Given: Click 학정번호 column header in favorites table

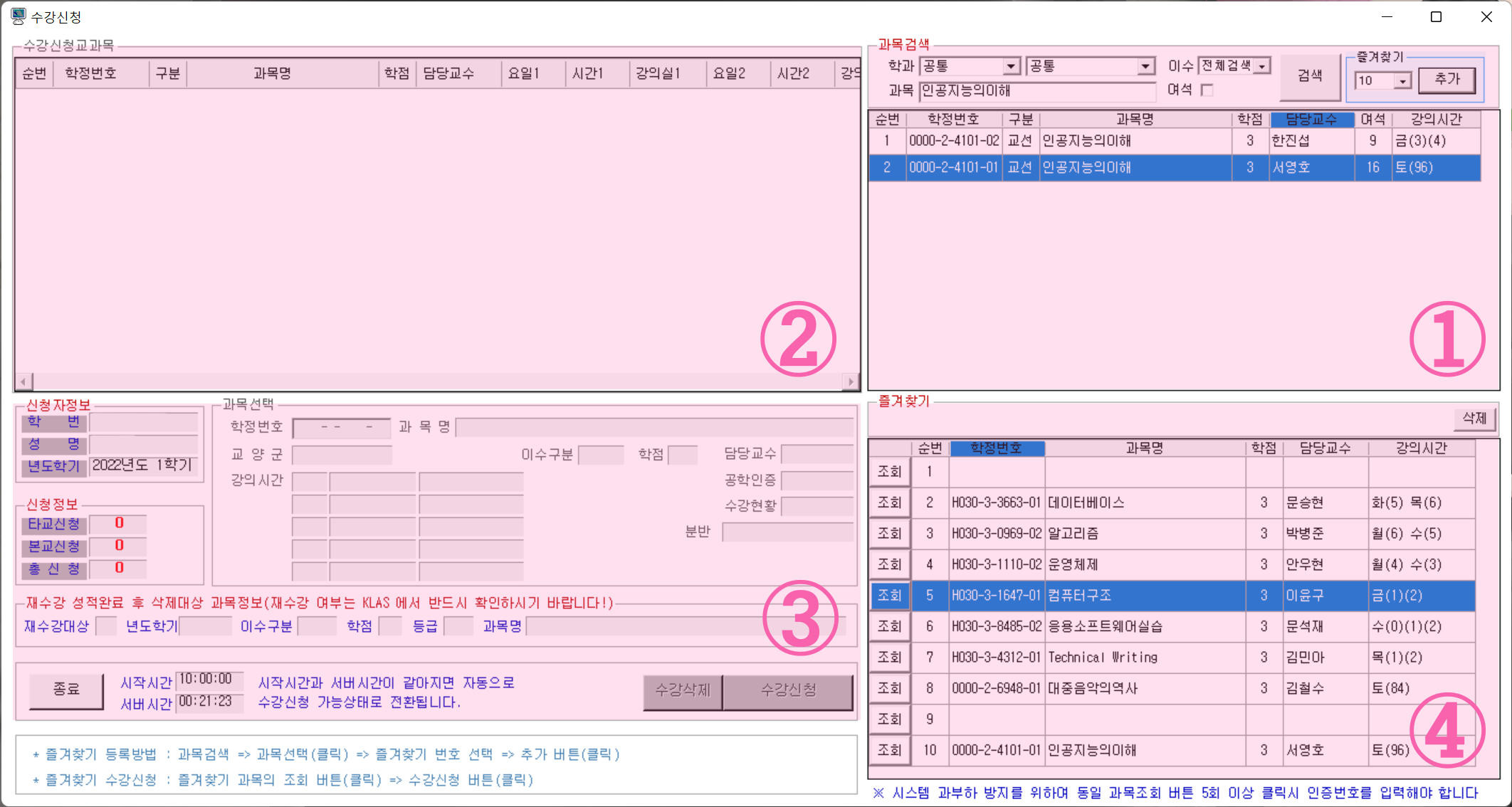Looking at the screenshot, I should 997,448.
